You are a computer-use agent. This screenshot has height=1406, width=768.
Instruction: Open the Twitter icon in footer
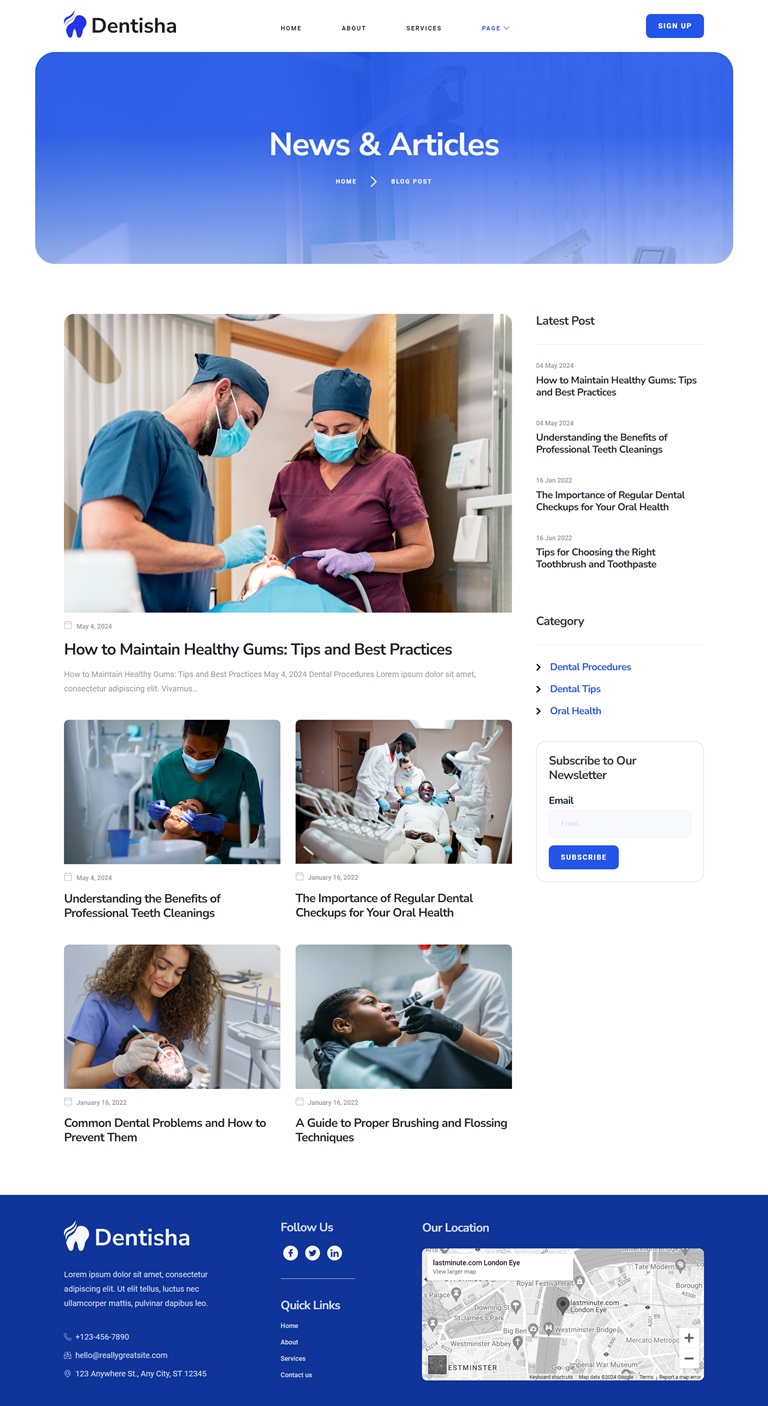(x=312, y=1253)
